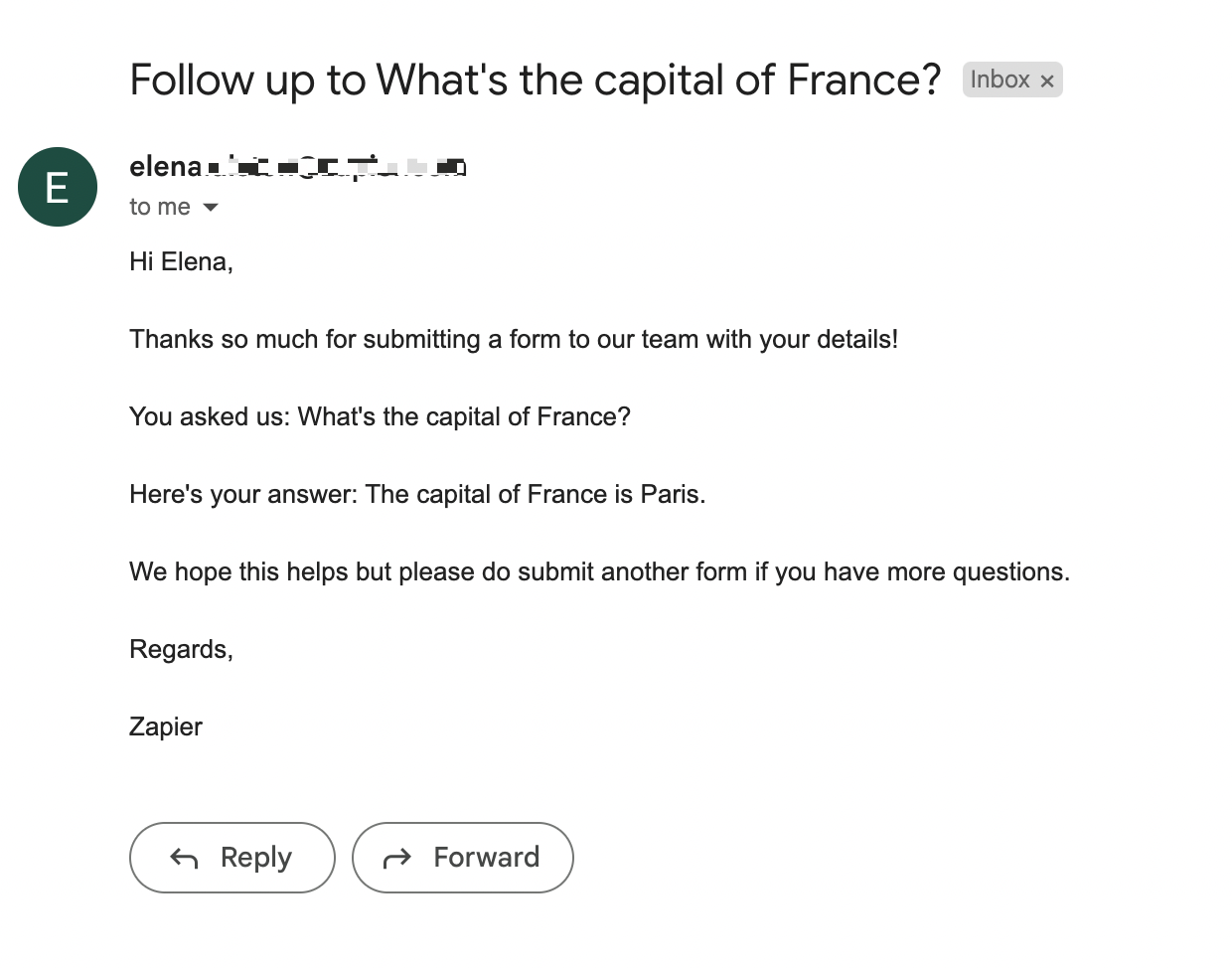Screen dimensions: 1232x968
Task: Click the 'We hope this helps' sentence
Action: point(599,571)
